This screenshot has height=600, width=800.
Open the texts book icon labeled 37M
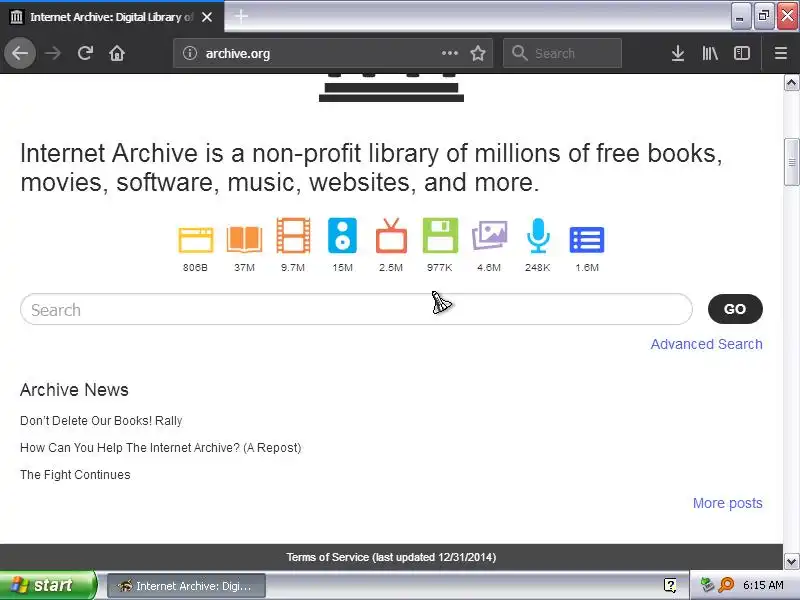(x=244, y=240)
